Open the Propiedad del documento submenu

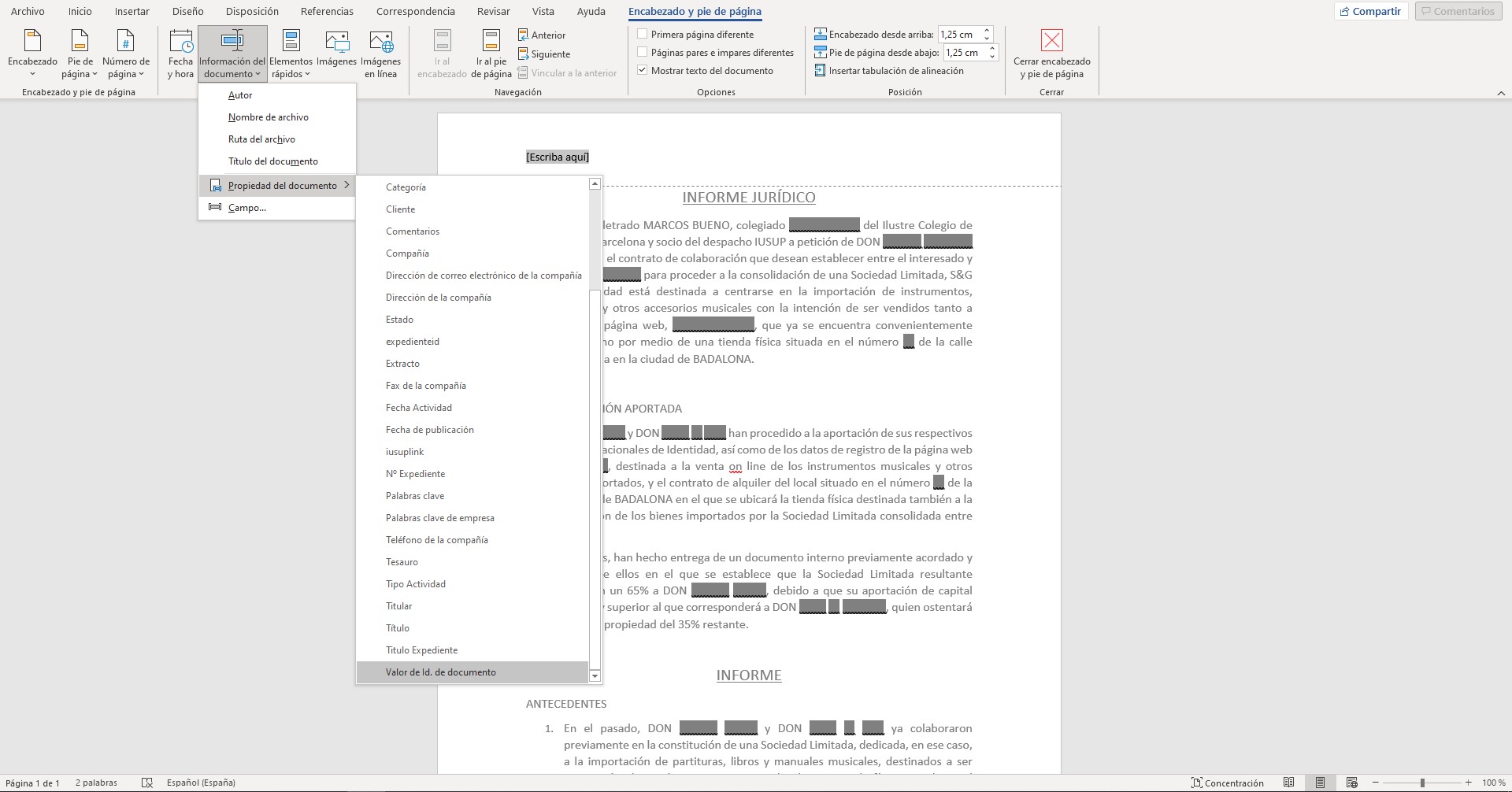pyautogui.click(x=277, y=186)
